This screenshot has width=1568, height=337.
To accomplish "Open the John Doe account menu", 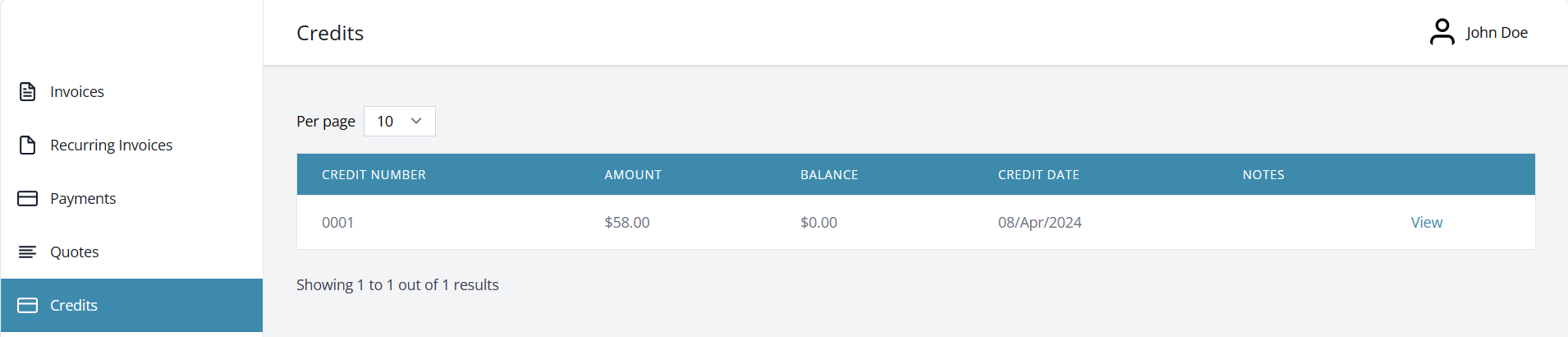I will pos(1496,33).
